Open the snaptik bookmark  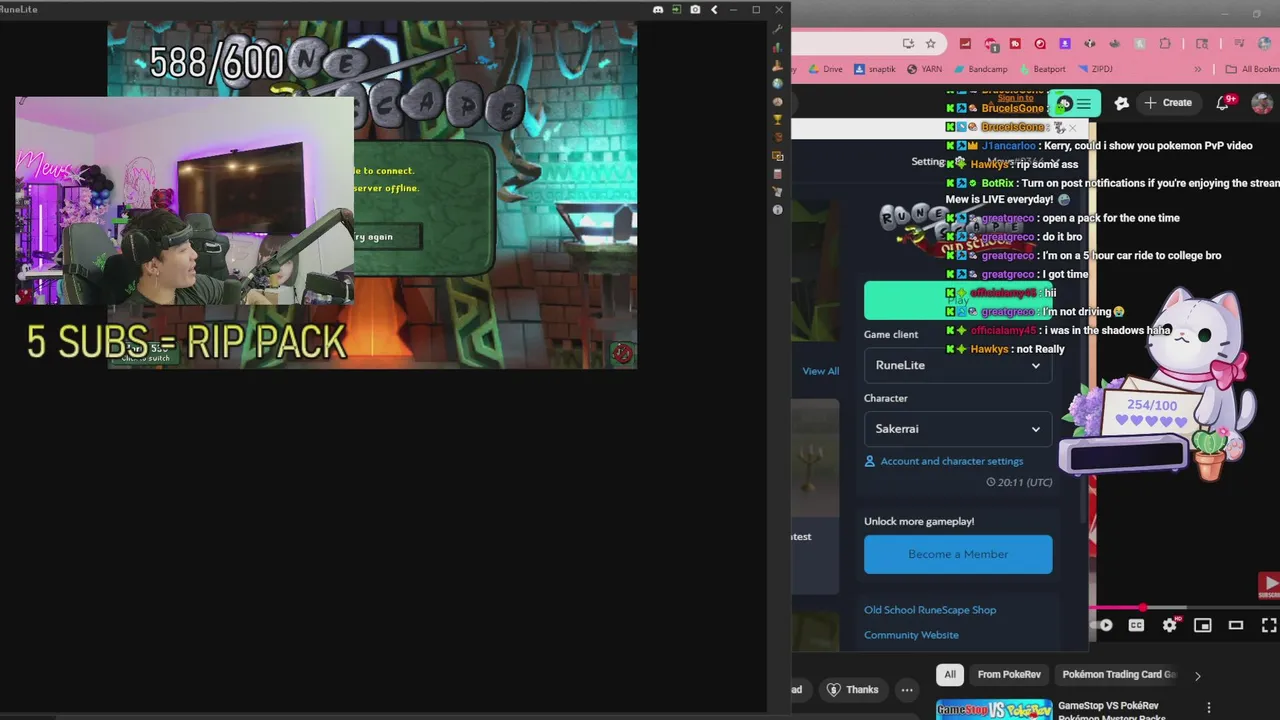point(874,69)
